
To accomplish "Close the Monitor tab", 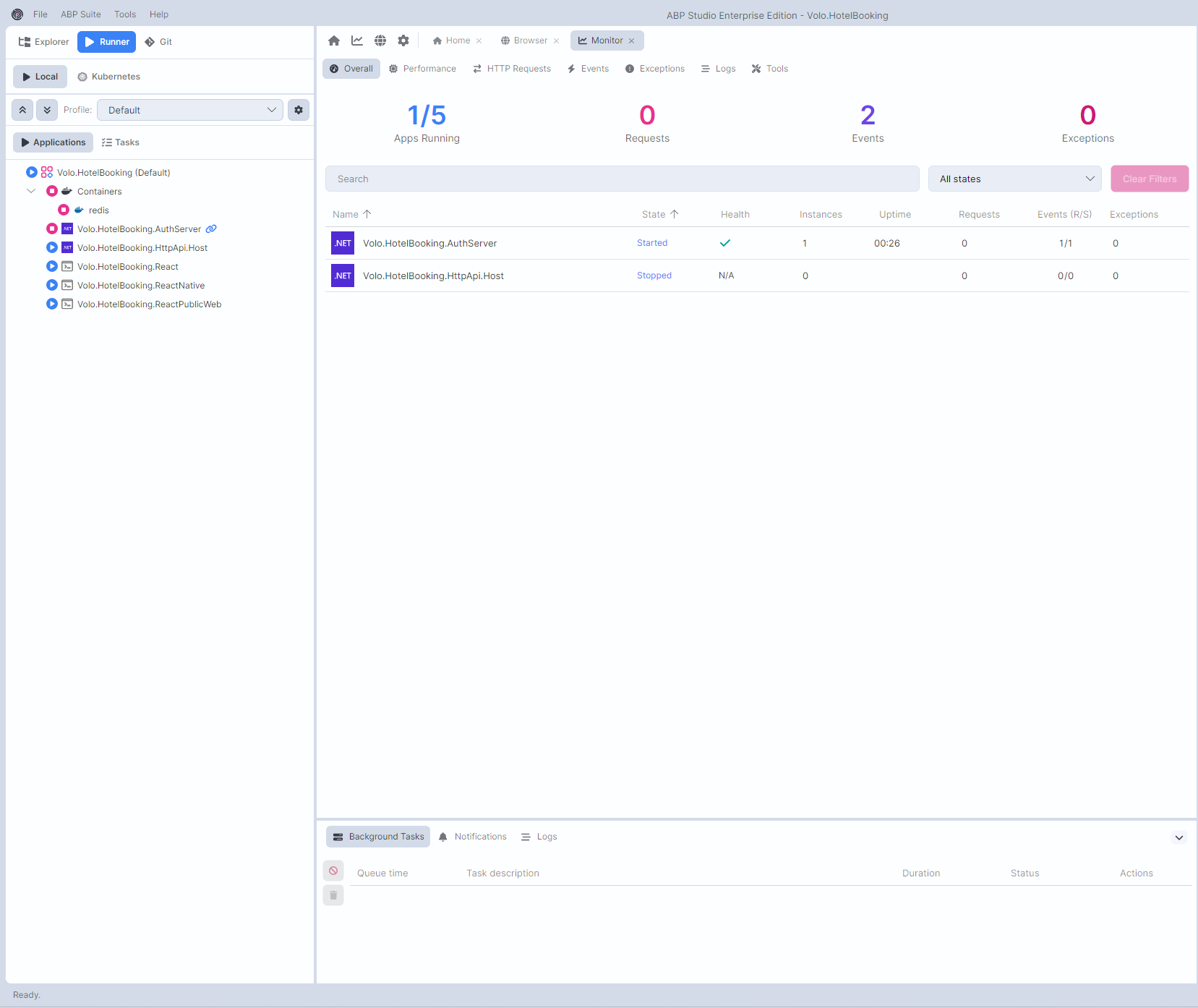I will (631, 41).
